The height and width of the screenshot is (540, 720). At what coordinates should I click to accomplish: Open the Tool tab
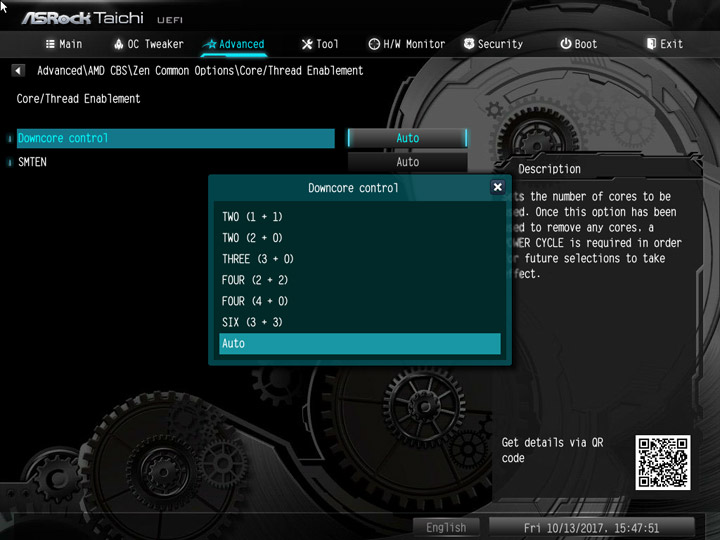click(320, 44)
